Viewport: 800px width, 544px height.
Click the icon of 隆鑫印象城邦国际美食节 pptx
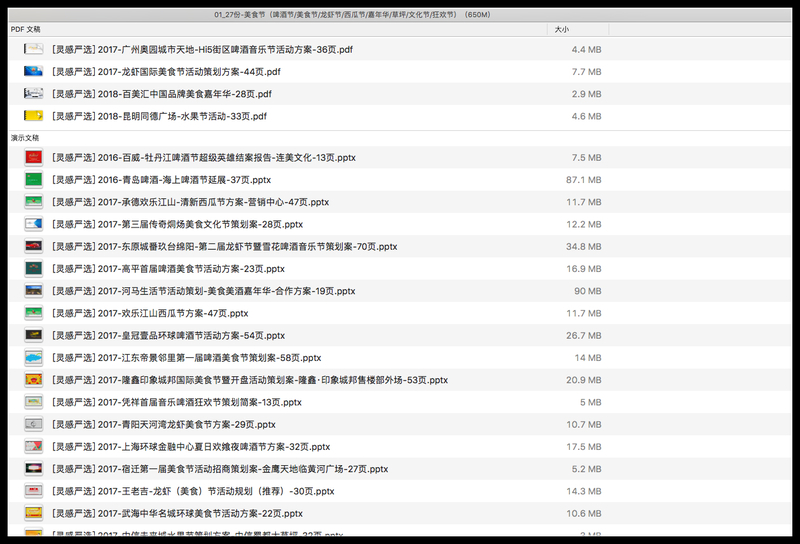click(34, 380)
